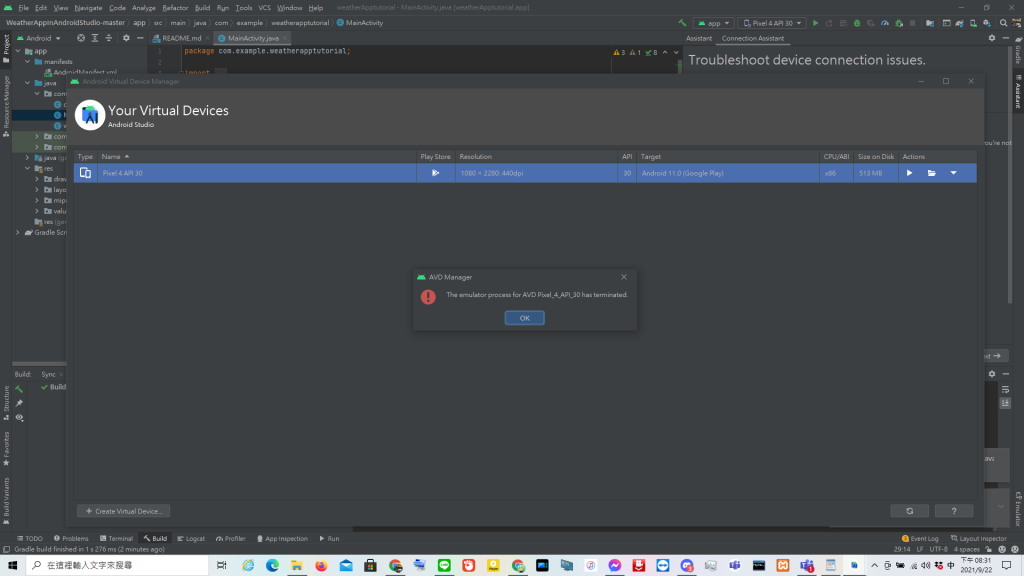The image size is (1024, 576).
Task: Open the Logcat tool window
Action: (x=191, y=539)
